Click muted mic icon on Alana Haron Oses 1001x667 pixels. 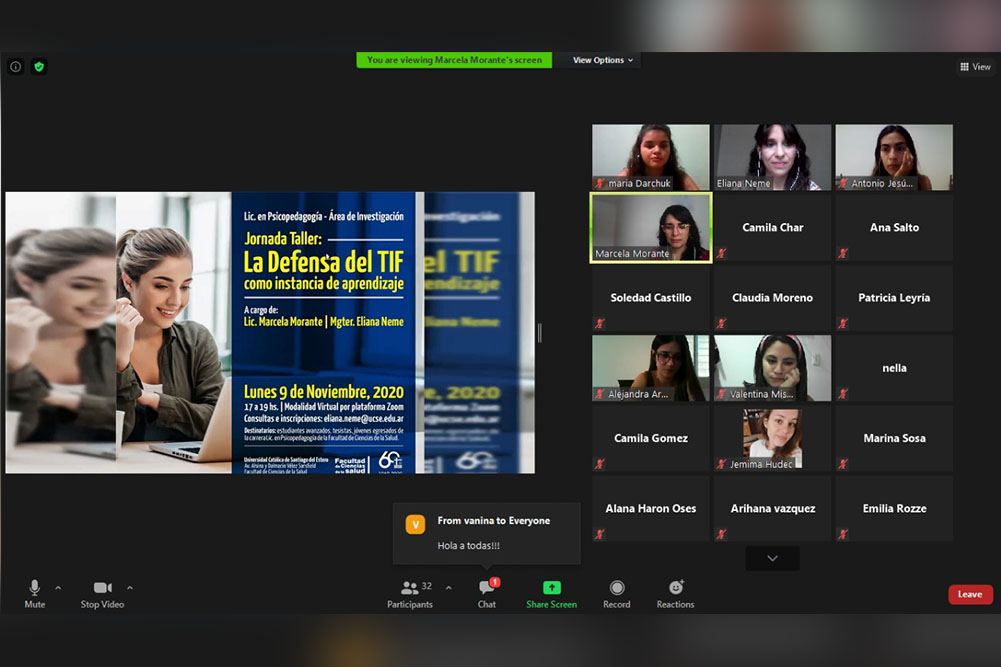pyautogui.click(x=599, y=534)
